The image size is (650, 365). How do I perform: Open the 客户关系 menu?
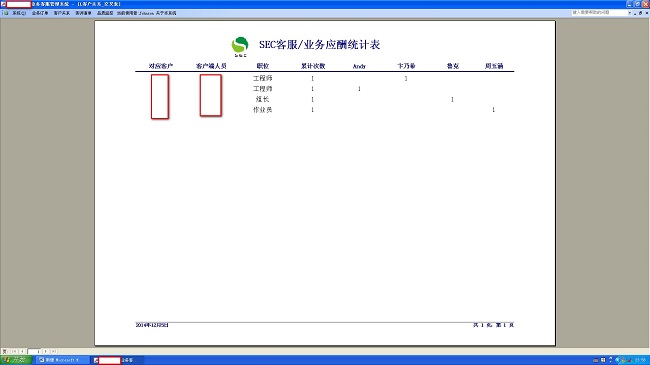click(61, 13)
